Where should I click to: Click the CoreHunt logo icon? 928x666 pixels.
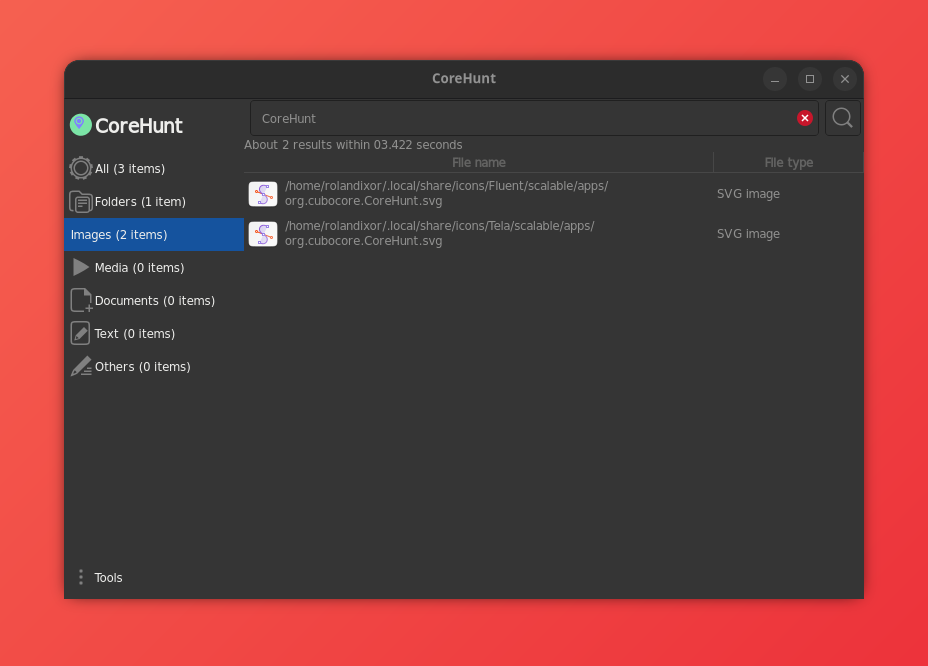click(x=80, y=124)
